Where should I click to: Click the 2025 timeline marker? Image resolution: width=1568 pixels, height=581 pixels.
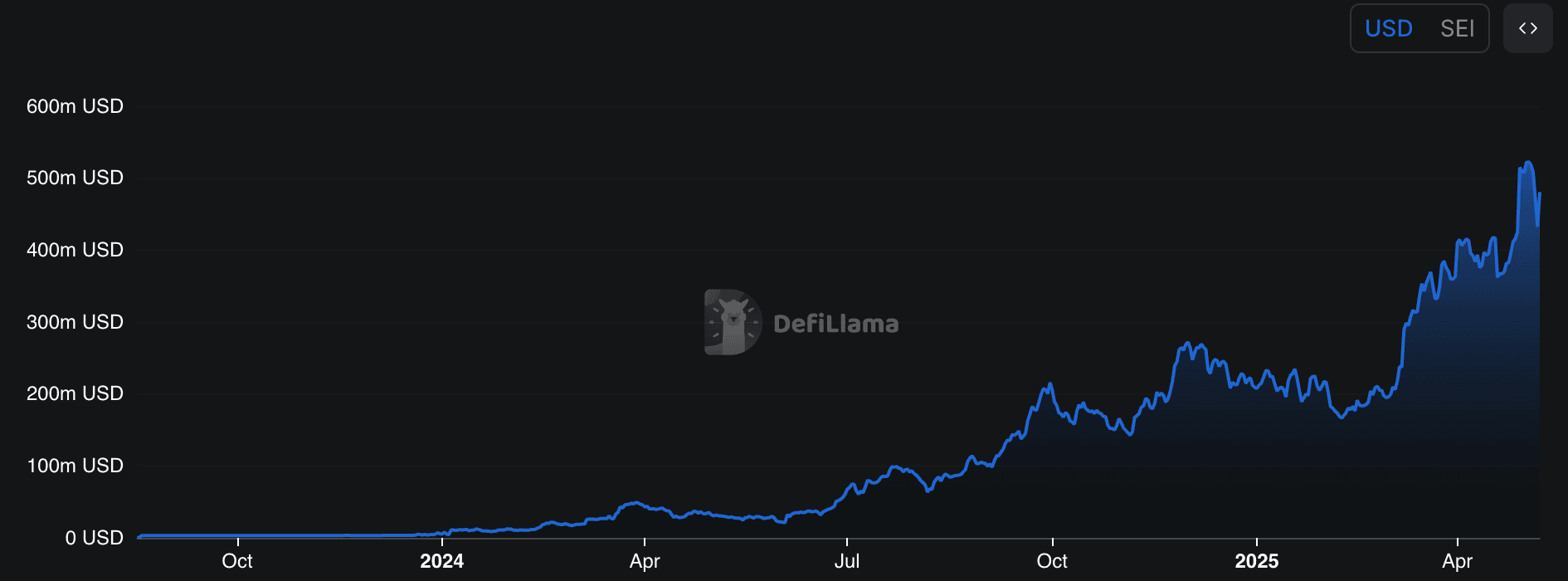(1256, 561)
